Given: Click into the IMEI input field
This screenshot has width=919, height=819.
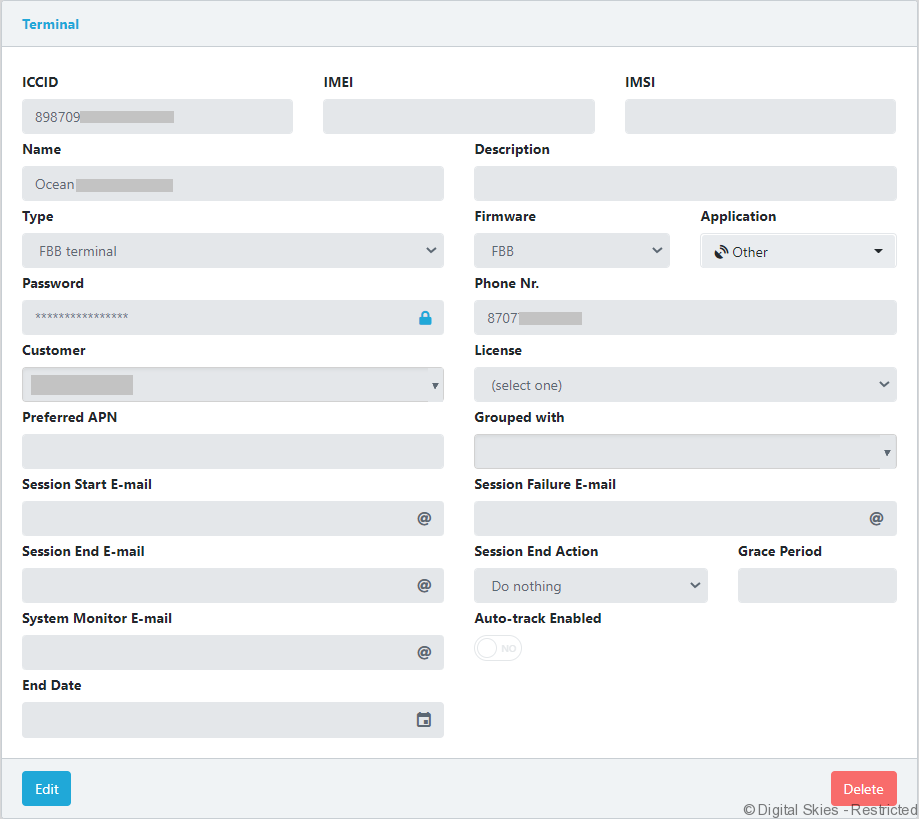Looking at the screenshot, I should tap(458, 117).
